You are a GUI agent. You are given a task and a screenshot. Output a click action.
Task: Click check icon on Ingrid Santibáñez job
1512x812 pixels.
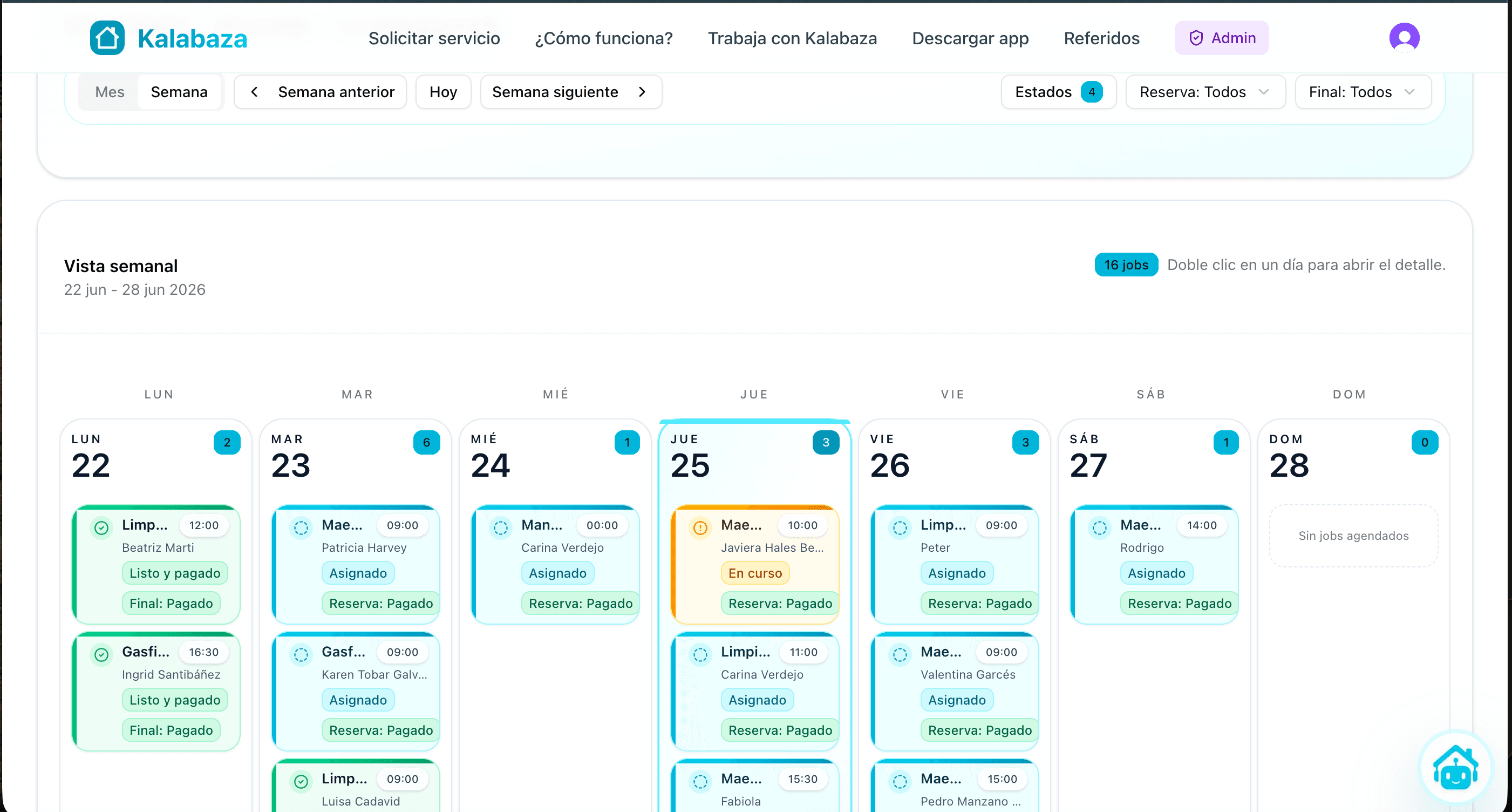point(101,655)
